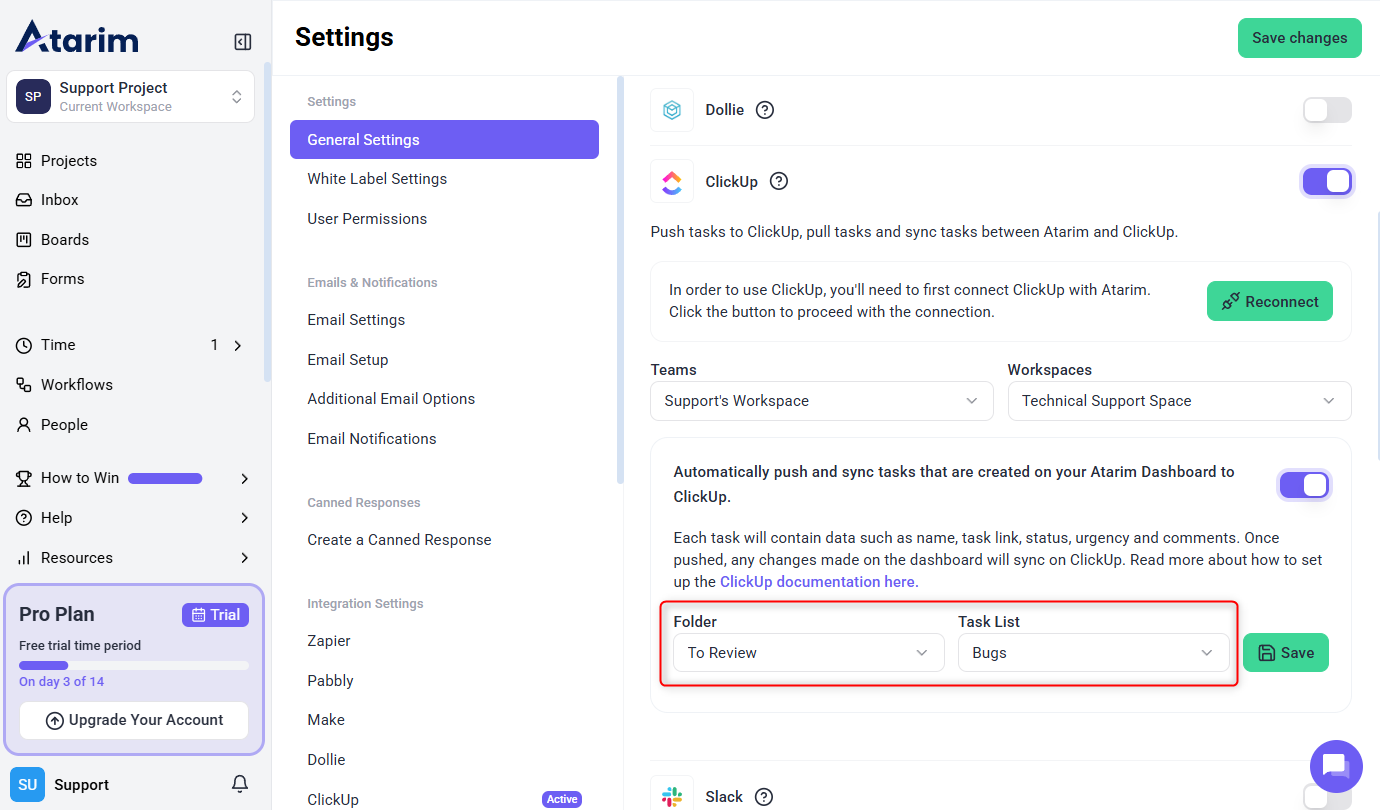Image resolution: width=1380 pixels, height=810 pixels.
Task: Click the Reconnect button
Action: pyautogui.click(x=1269, y=301)
